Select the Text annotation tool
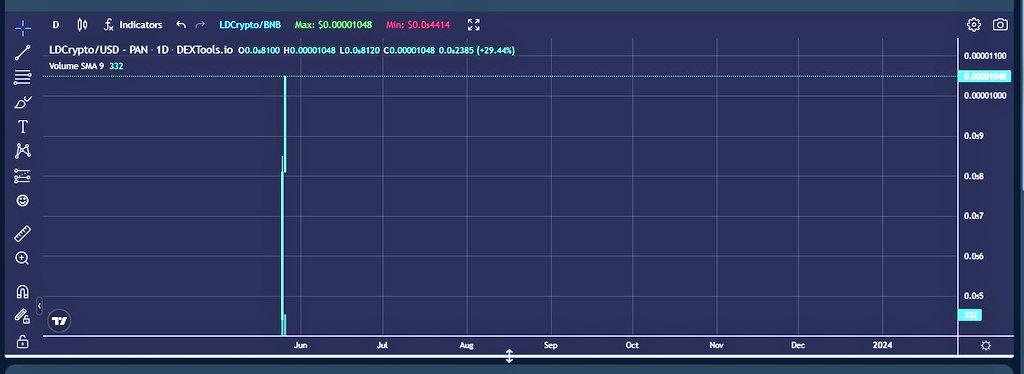The width and height of the screenshot is (1024, 374). pos(22,127)
